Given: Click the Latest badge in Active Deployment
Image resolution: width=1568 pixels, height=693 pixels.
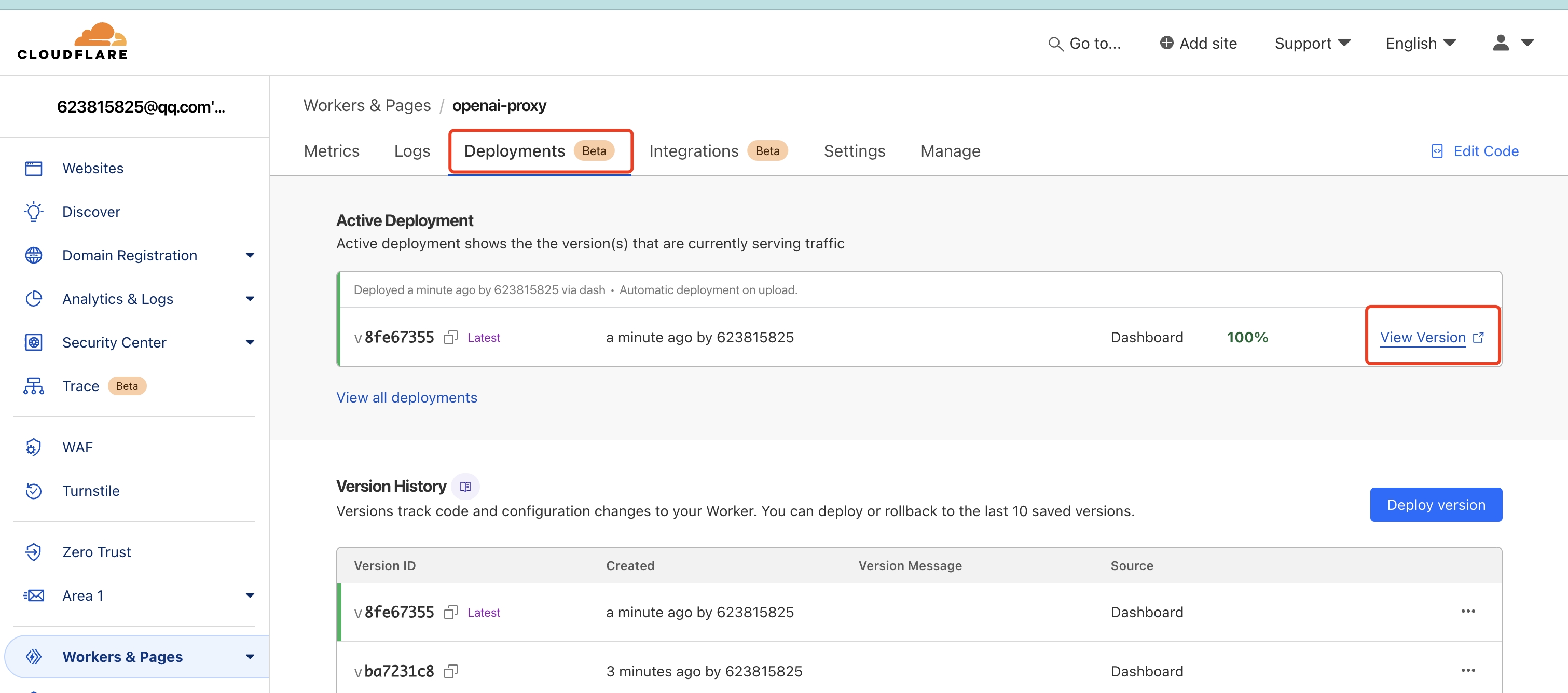Looking at the screenshot, I should (483, 338).
